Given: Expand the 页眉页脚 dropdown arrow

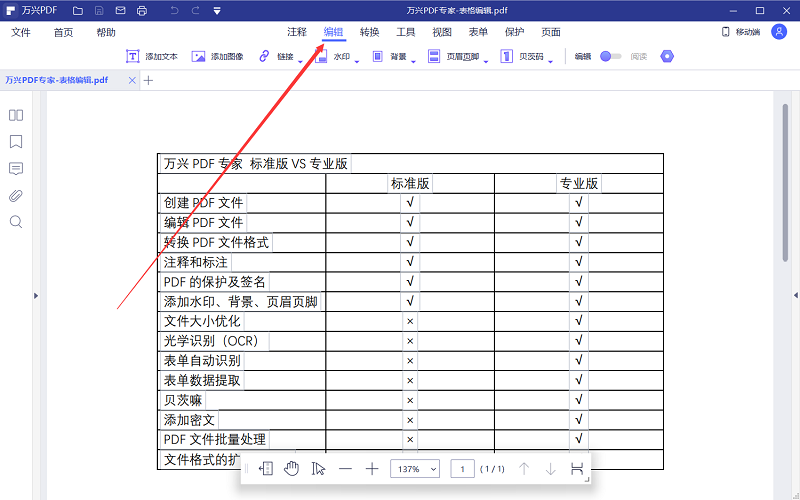Looking at the screenshot, I should (x=486, y=62).
